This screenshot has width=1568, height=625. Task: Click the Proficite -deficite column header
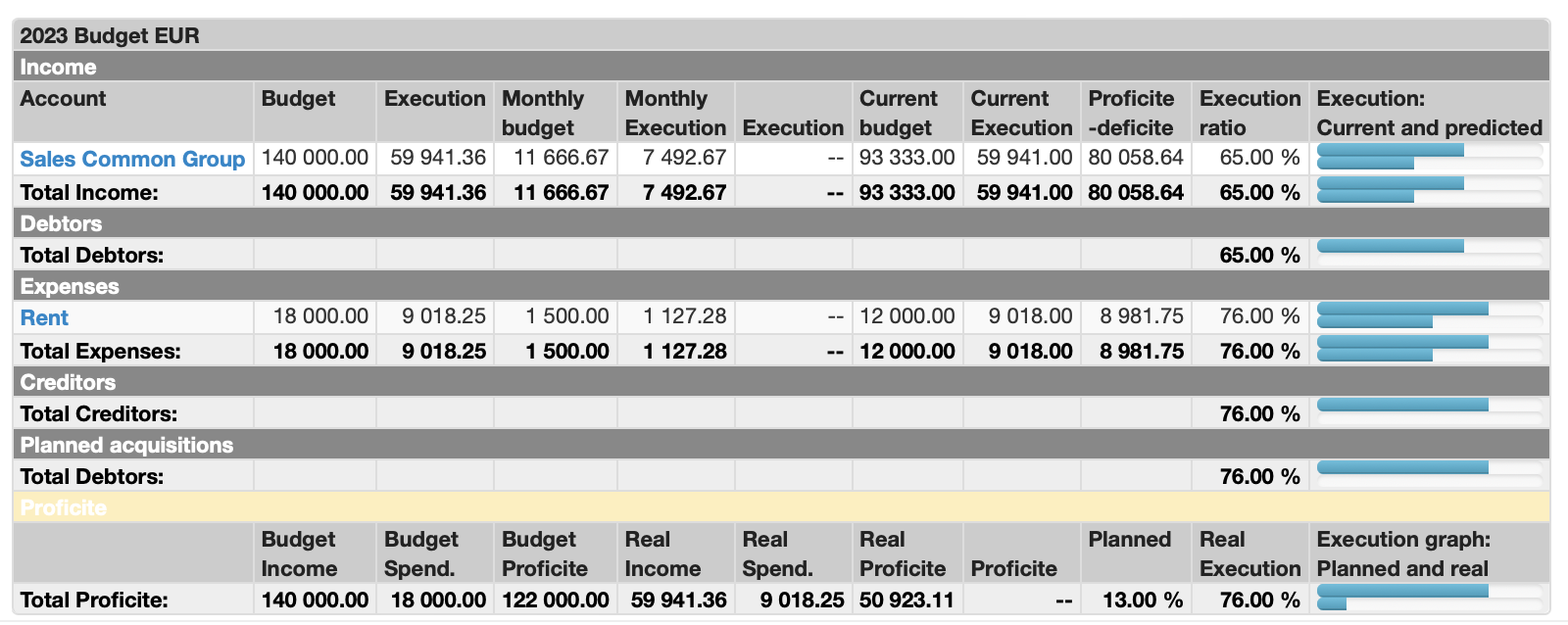(x=1131, y=113)
